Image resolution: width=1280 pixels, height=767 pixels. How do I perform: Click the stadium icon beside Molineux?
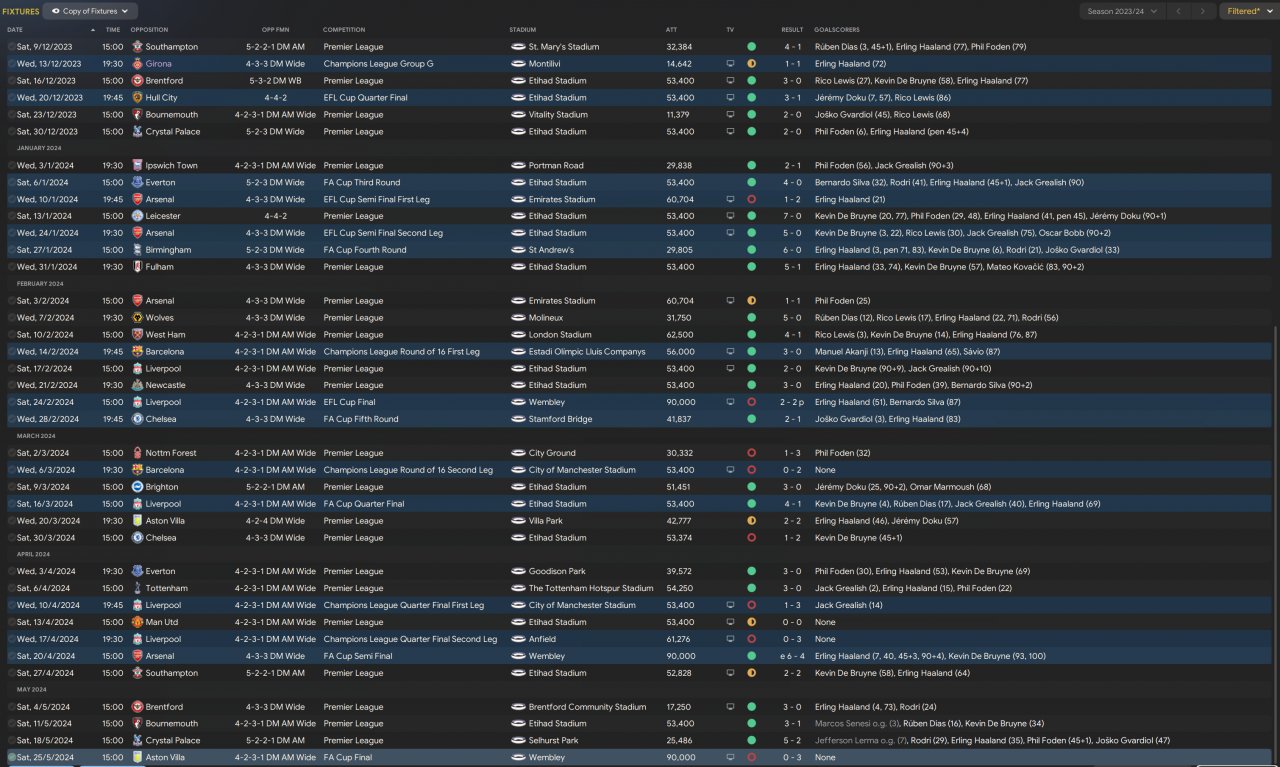pyautogui.click(x=518, y=318)
